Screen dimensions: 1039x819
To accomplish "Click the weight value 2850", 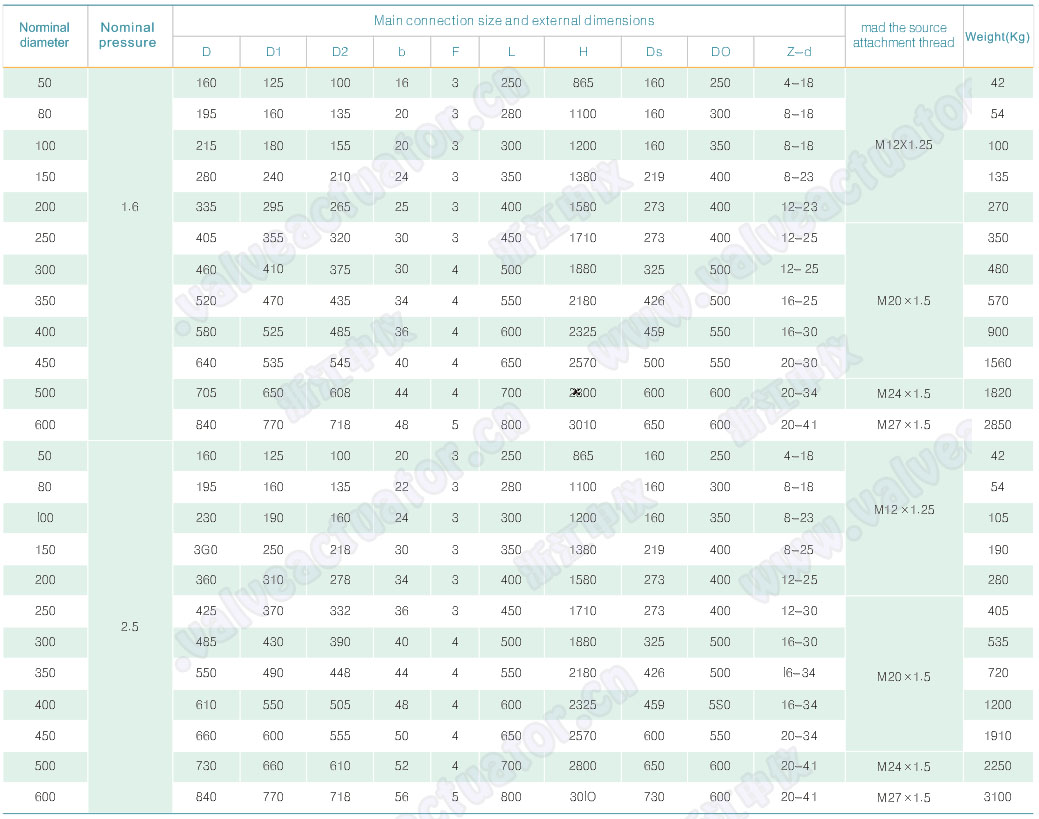I will [997, 425].
